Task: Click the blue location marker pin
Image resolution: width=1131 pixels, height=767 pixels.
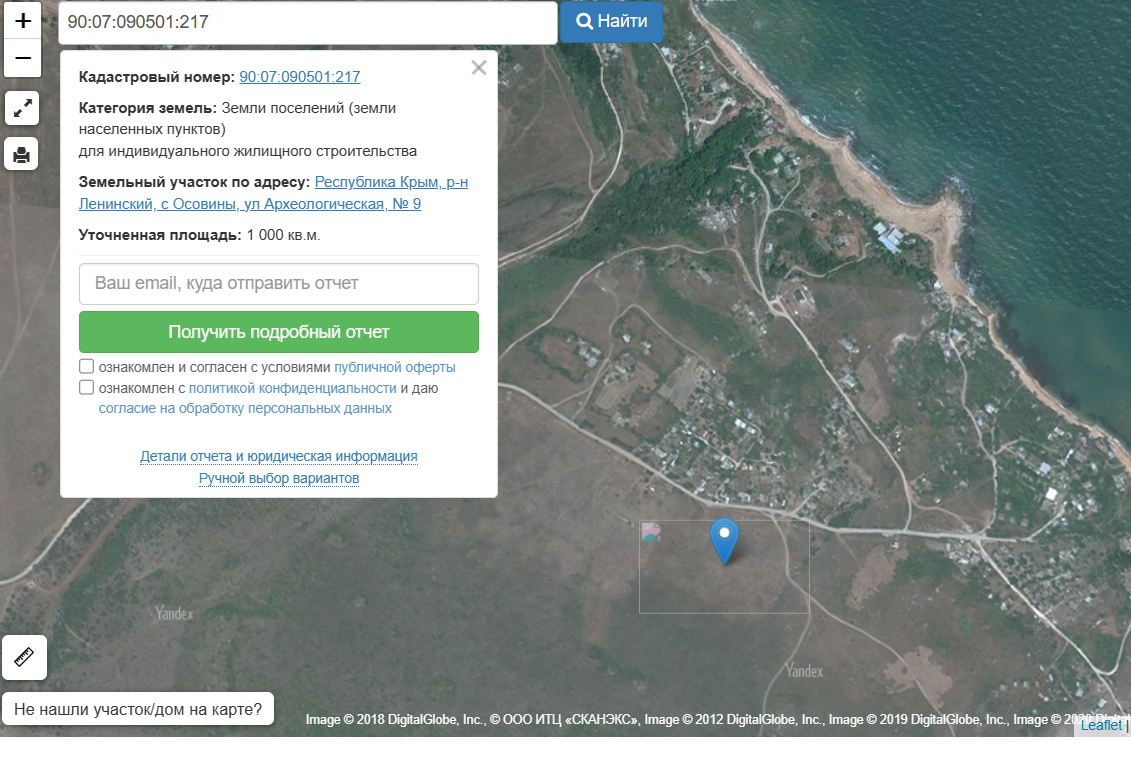Action: point(724,541)
